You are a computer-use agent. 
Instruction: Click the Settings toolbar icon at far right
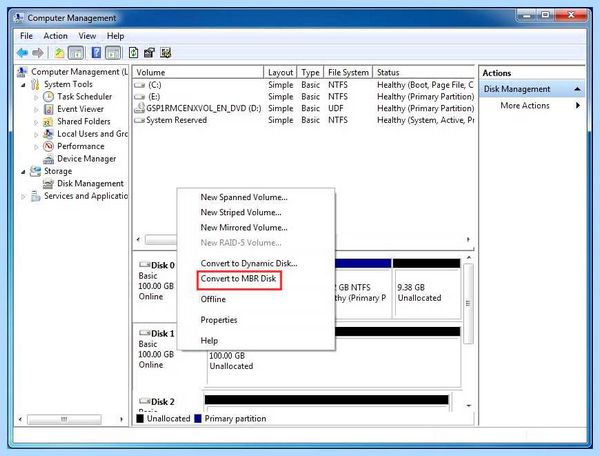click(x=166, y=52)
